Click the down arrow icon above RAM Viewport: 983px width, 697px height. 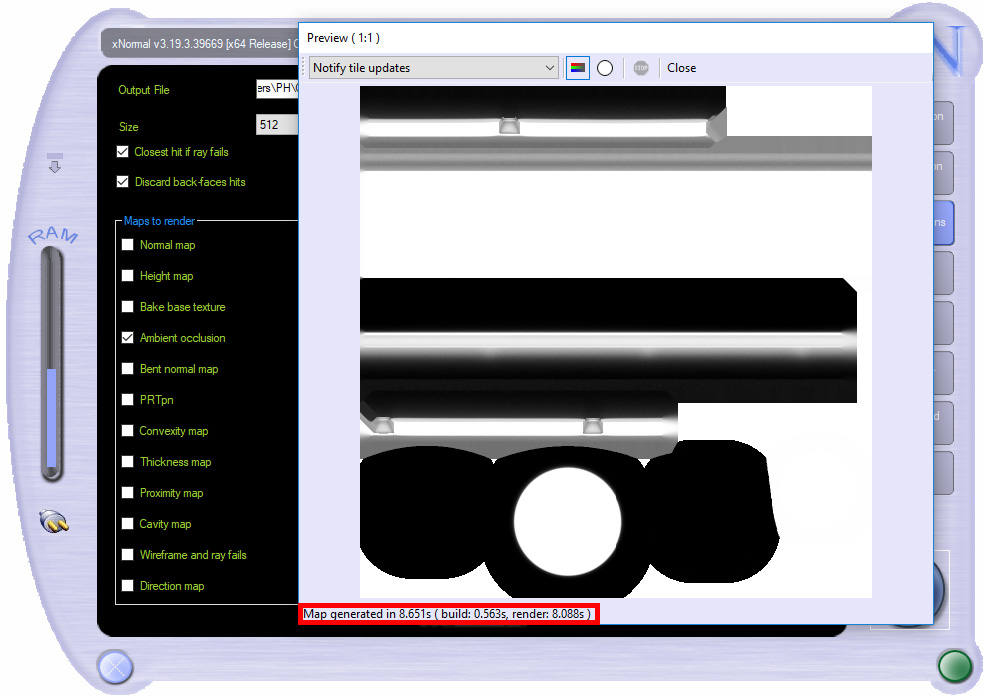[x=54, y=164]
